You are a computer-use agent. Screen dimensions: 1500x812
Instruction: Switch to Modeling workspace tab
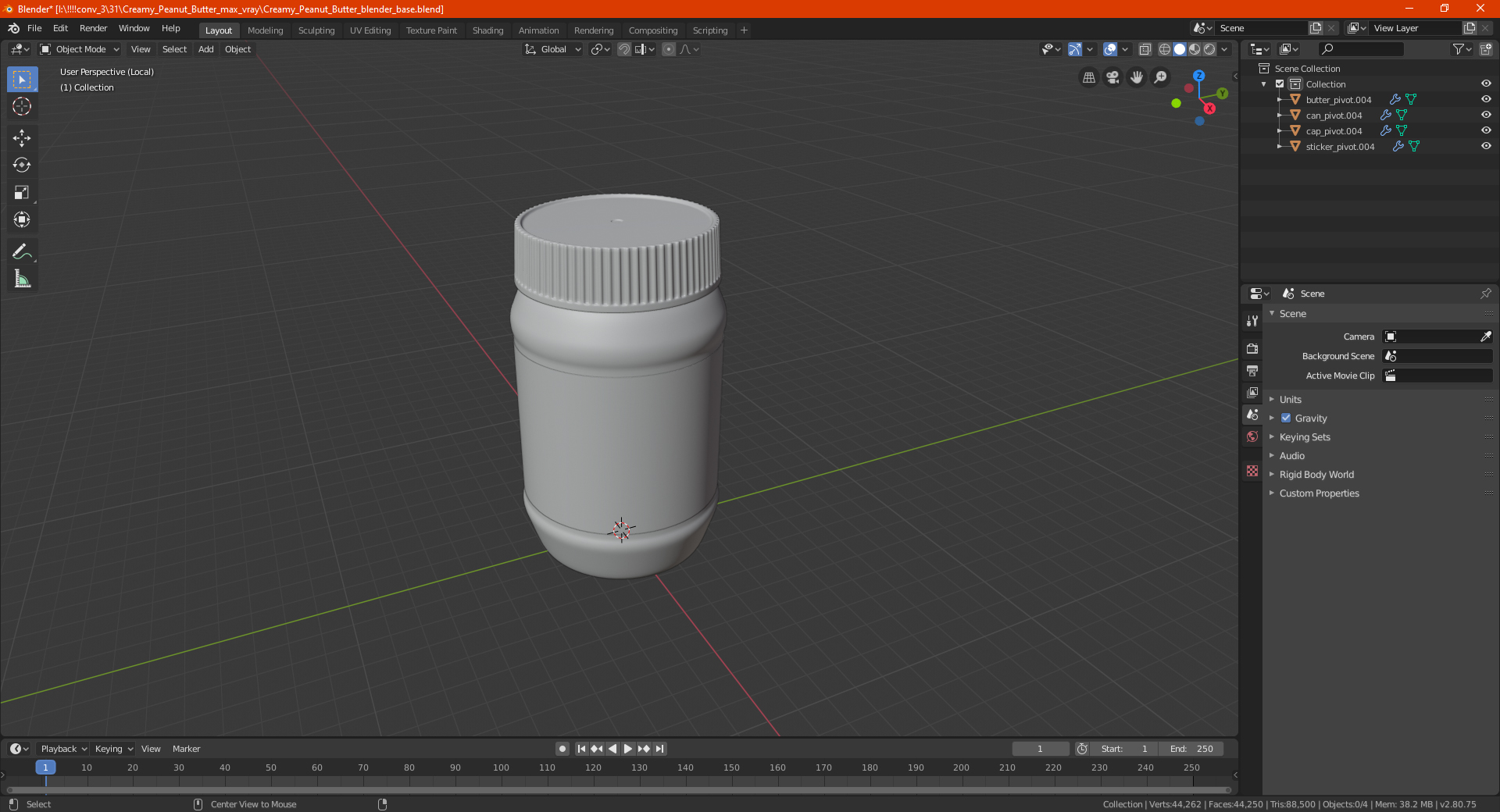(265, 30)
